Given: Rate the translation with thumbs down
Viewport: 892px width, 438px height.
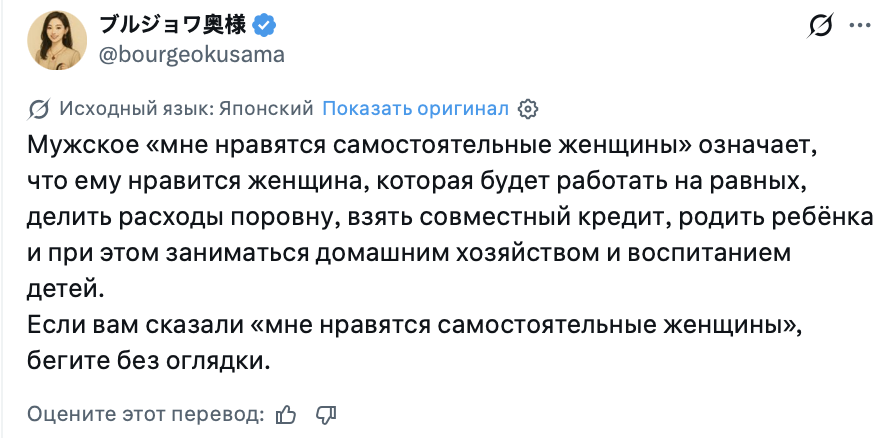Looking at the screenshot, I should pyautogui.click(x=326, y=413).
